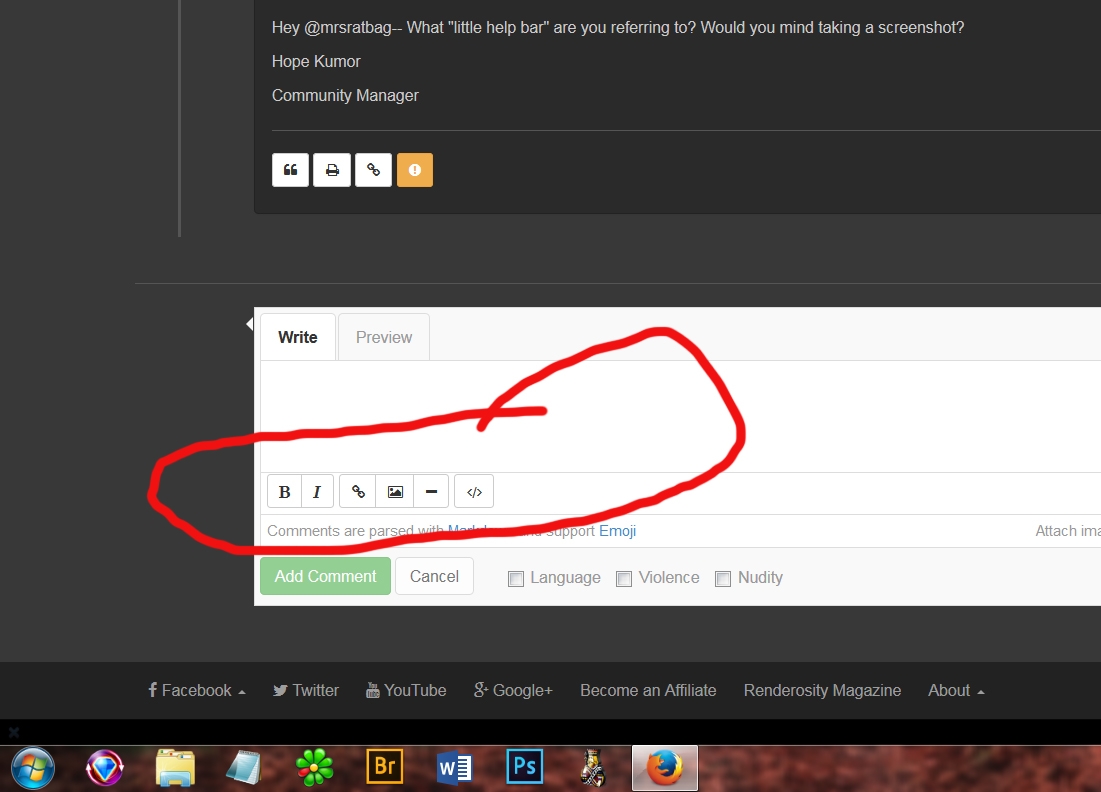Expand the Facebook footer dropdown

coord(197,690)
